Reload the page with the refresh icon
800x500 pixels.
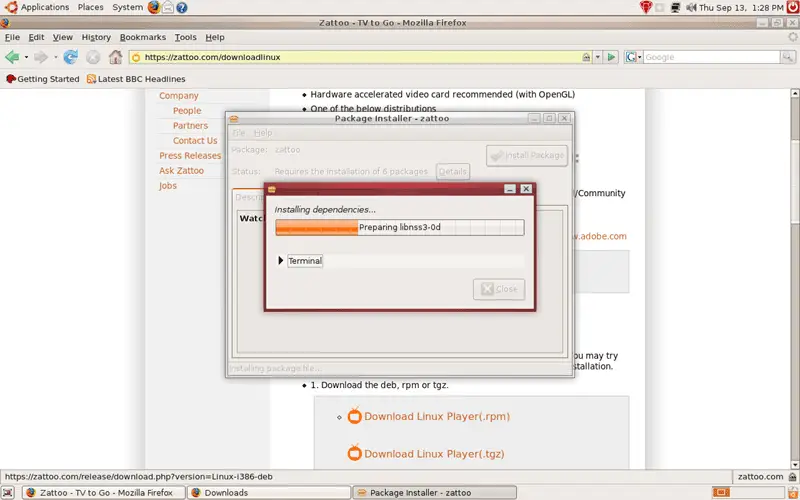click(70, 57)
